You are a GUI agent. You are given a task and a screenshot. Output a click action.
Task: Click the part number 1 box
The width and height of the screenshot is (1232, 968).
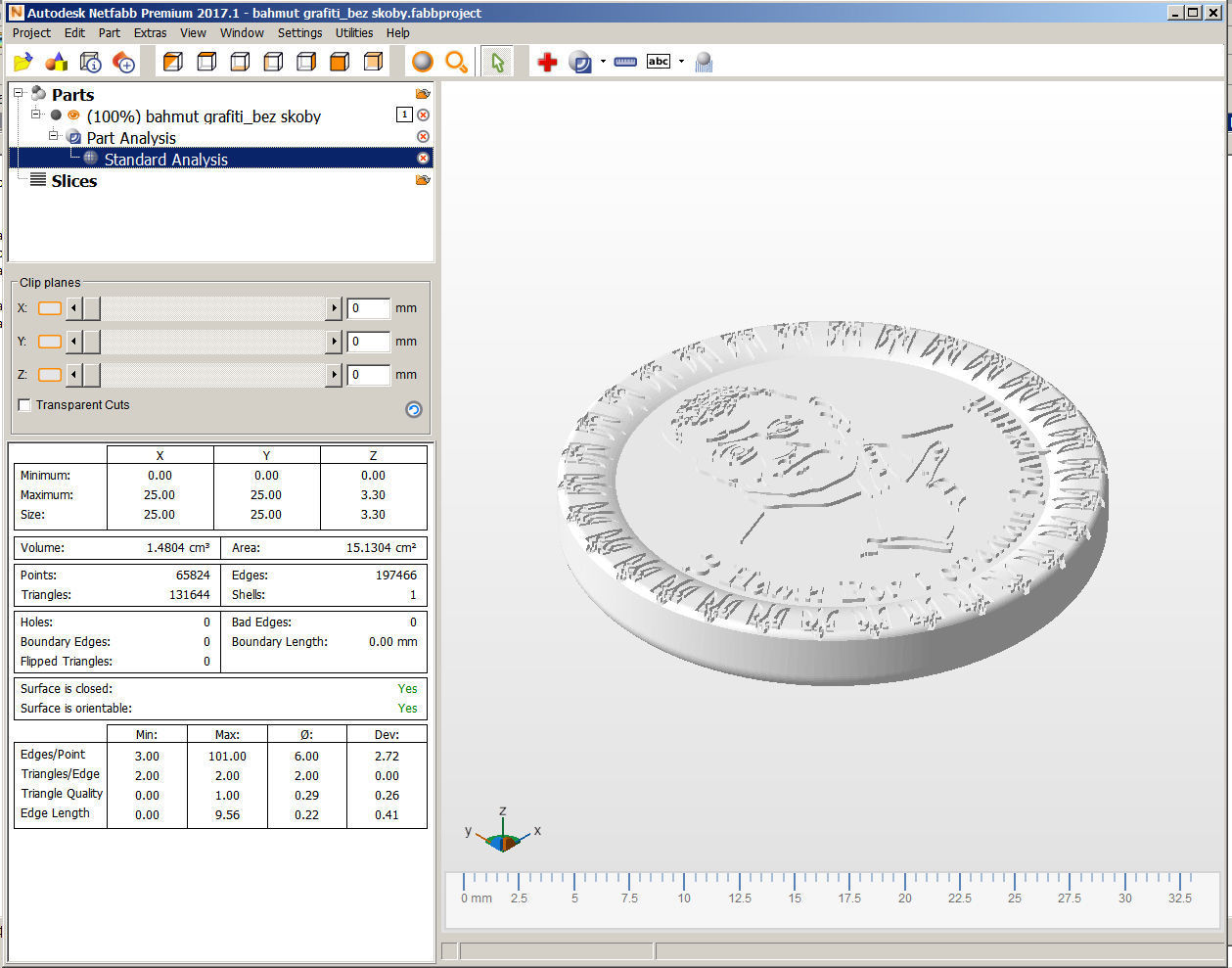404,115
